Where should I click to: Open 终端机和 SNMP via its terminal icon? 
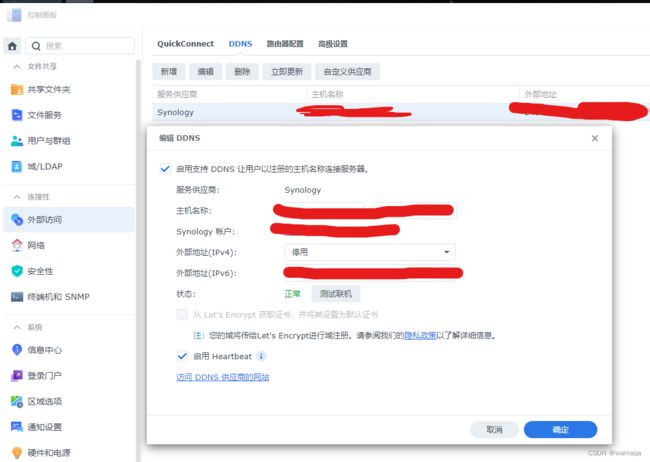17,297
